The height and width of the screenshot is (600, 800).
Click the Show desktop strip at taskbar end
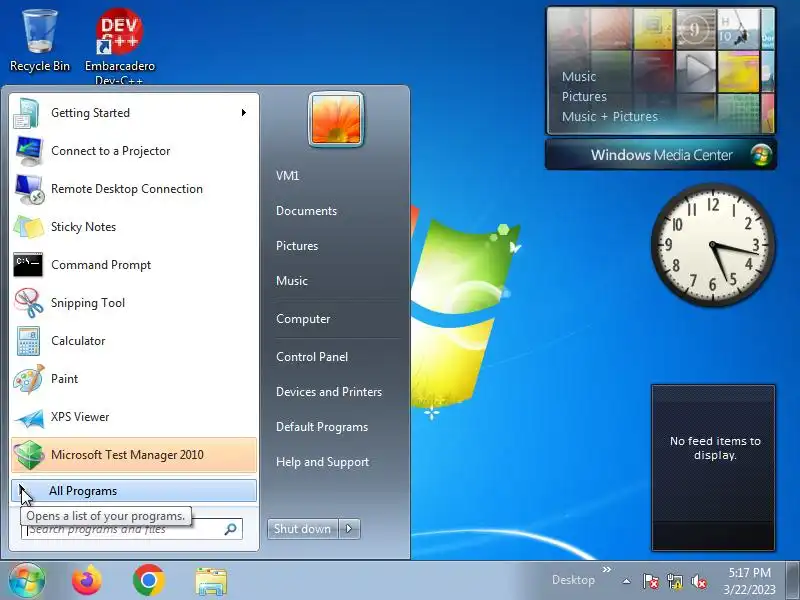792,581
